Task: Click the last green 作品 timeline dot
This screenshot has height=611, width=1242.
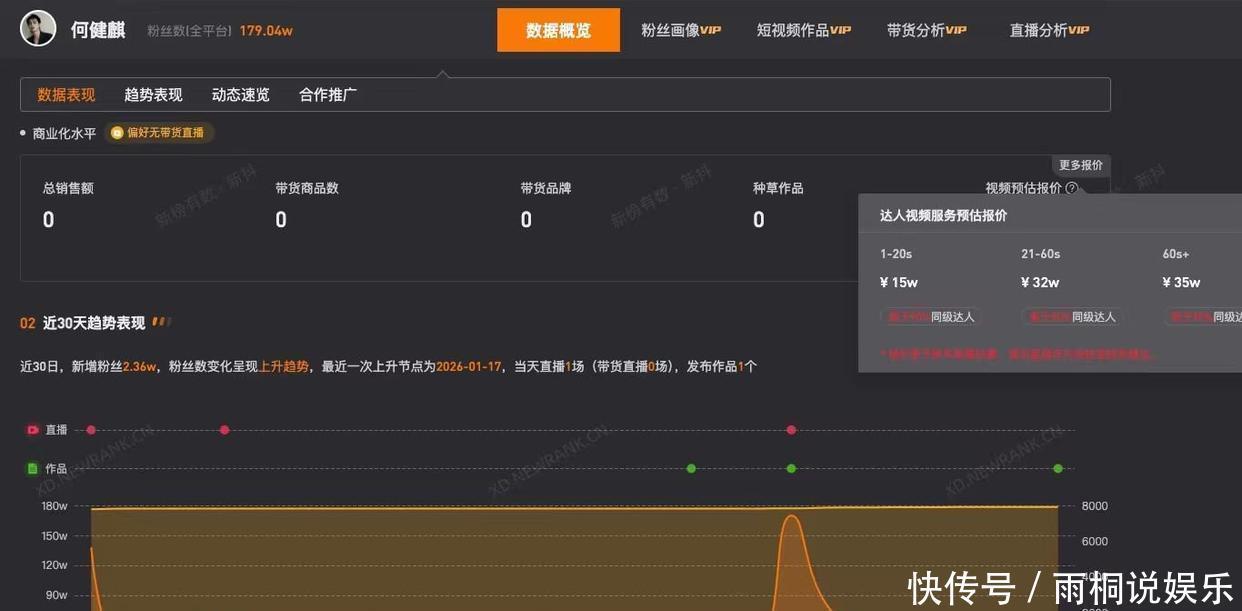Action: coord(1058,468)
